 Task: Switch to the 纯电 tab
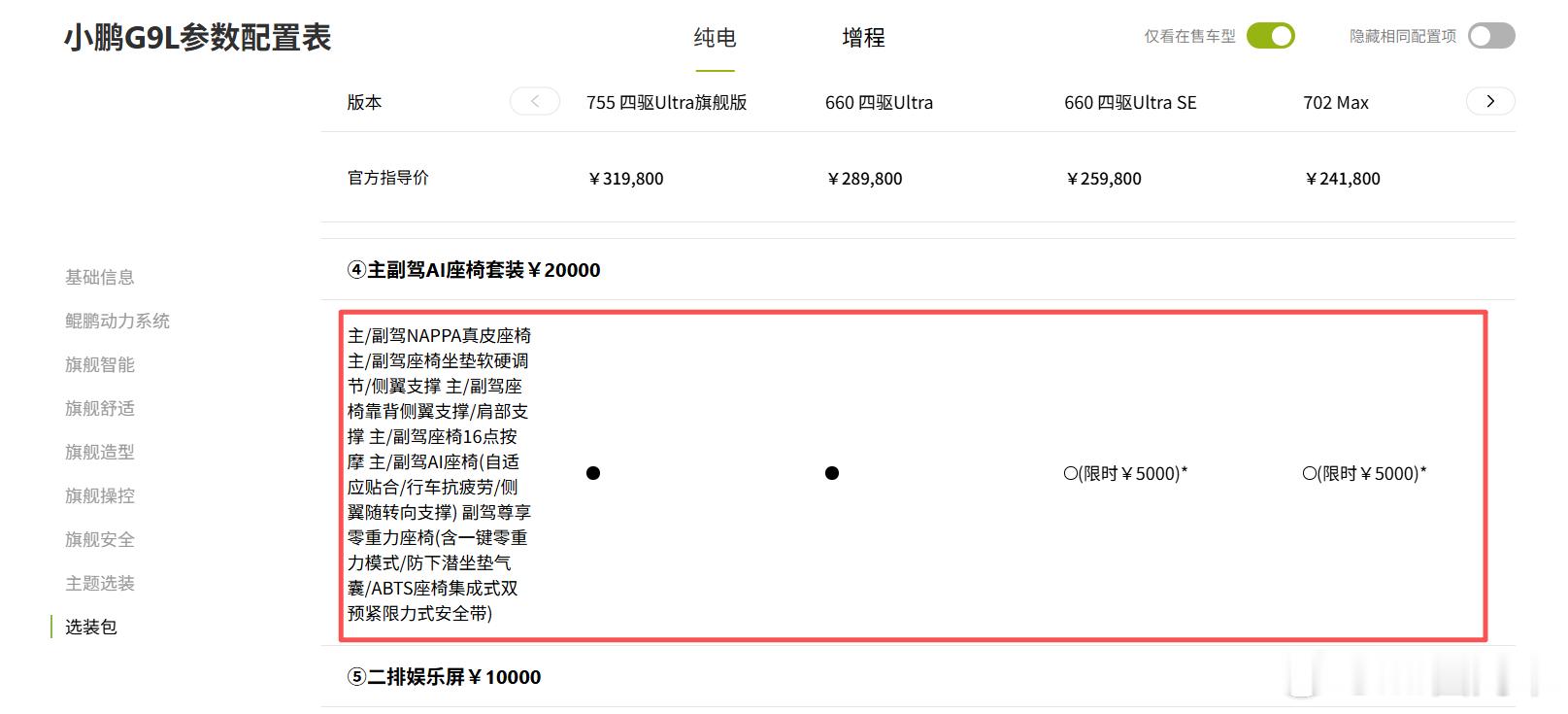click(x=715, y=38)
